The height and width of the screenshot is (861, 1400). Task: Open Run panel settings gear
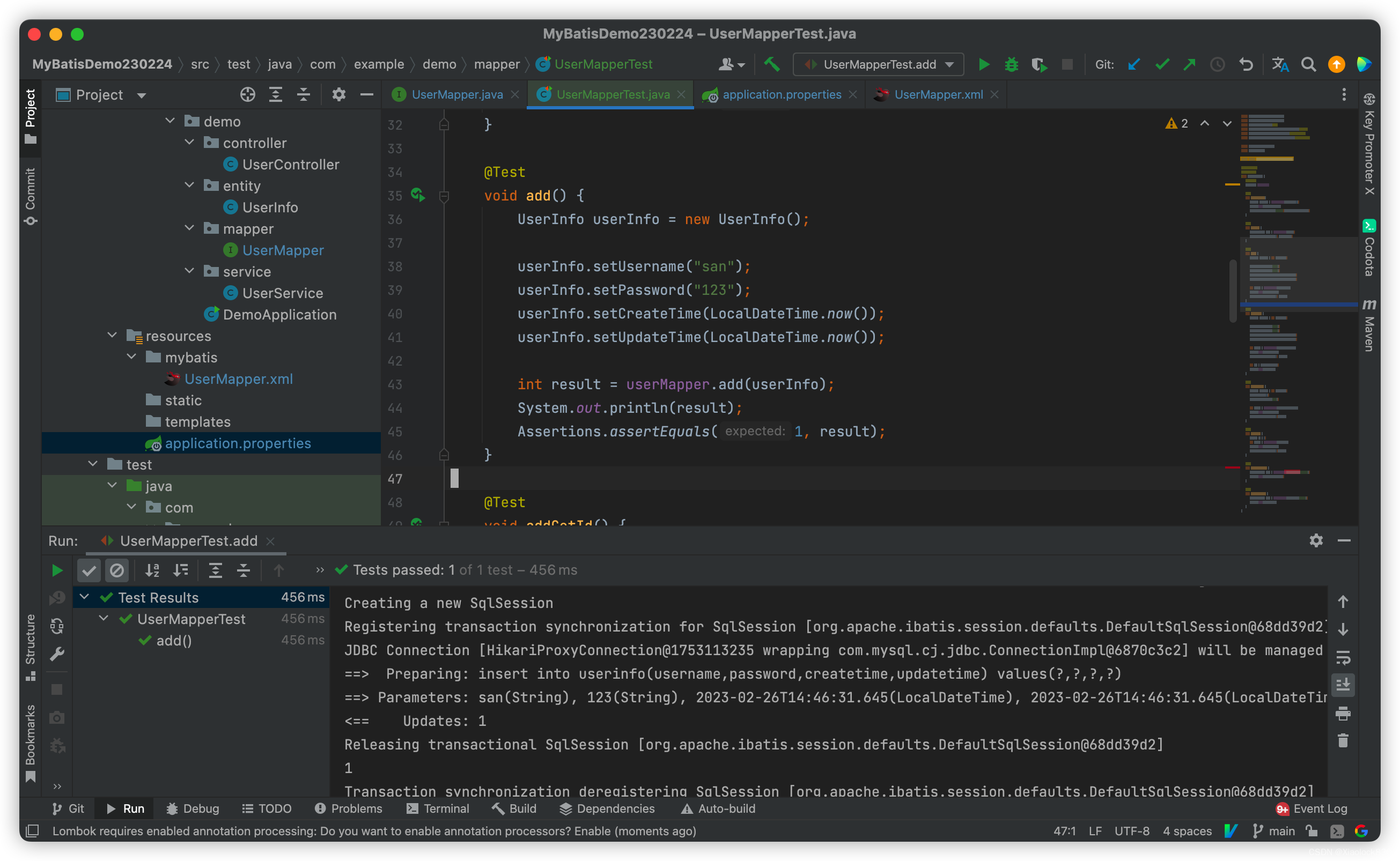pyautogui.click(x=1316, y=540)
